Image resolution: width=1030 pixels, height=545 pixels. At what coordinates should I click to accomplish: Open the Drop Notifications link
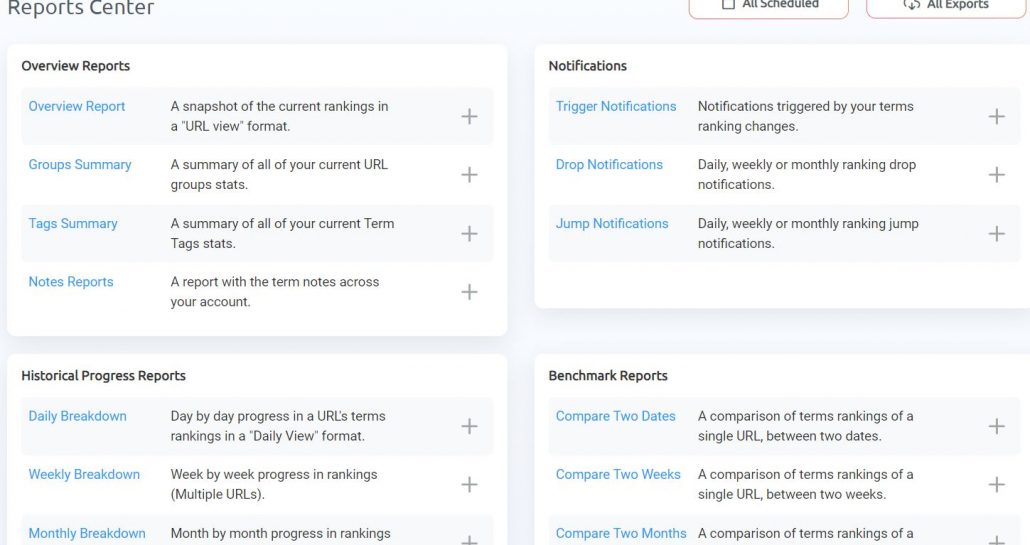(609, 165)
